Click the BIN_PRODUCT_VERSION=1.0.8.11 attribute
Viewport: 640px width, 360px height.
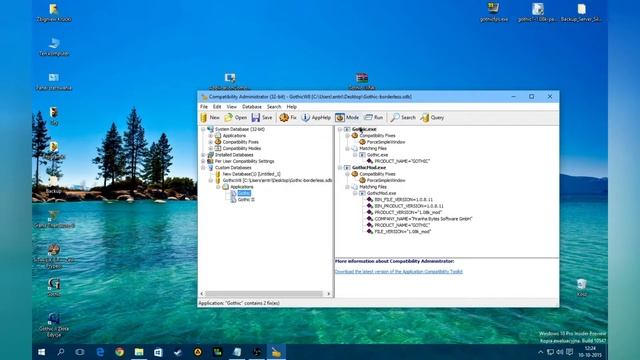pyautogui.click(x=409, y=206)
